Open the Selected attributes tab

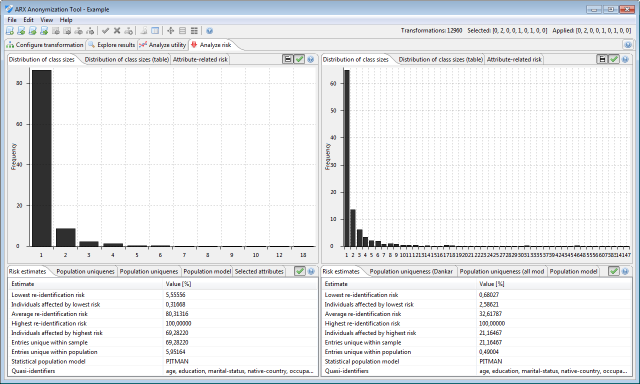pos(259,271)
